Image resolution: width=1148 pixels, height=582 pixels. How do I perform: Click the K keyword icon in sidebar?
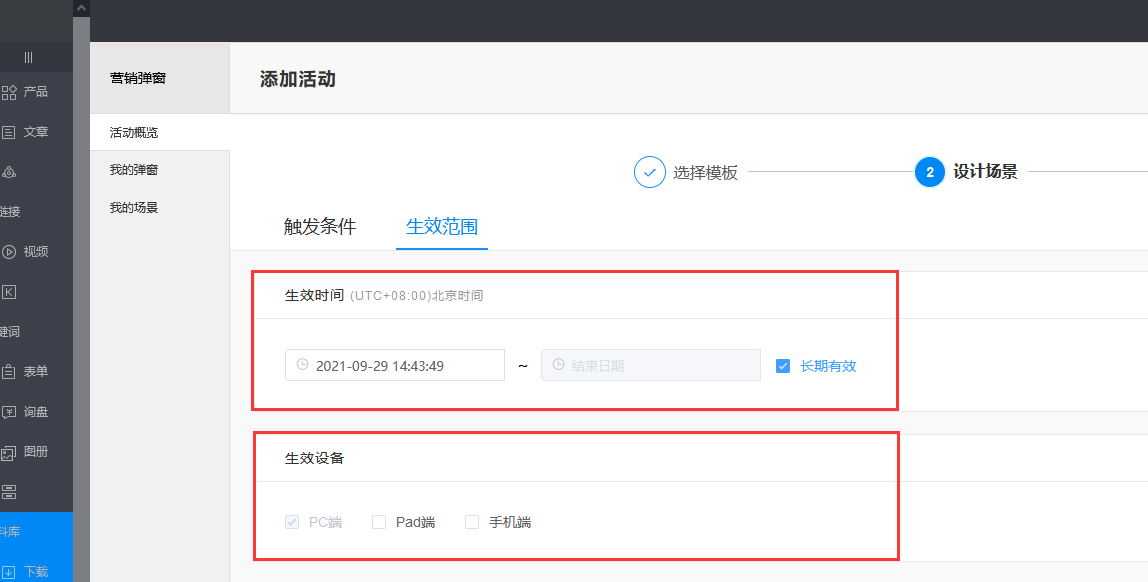(9, 292)
